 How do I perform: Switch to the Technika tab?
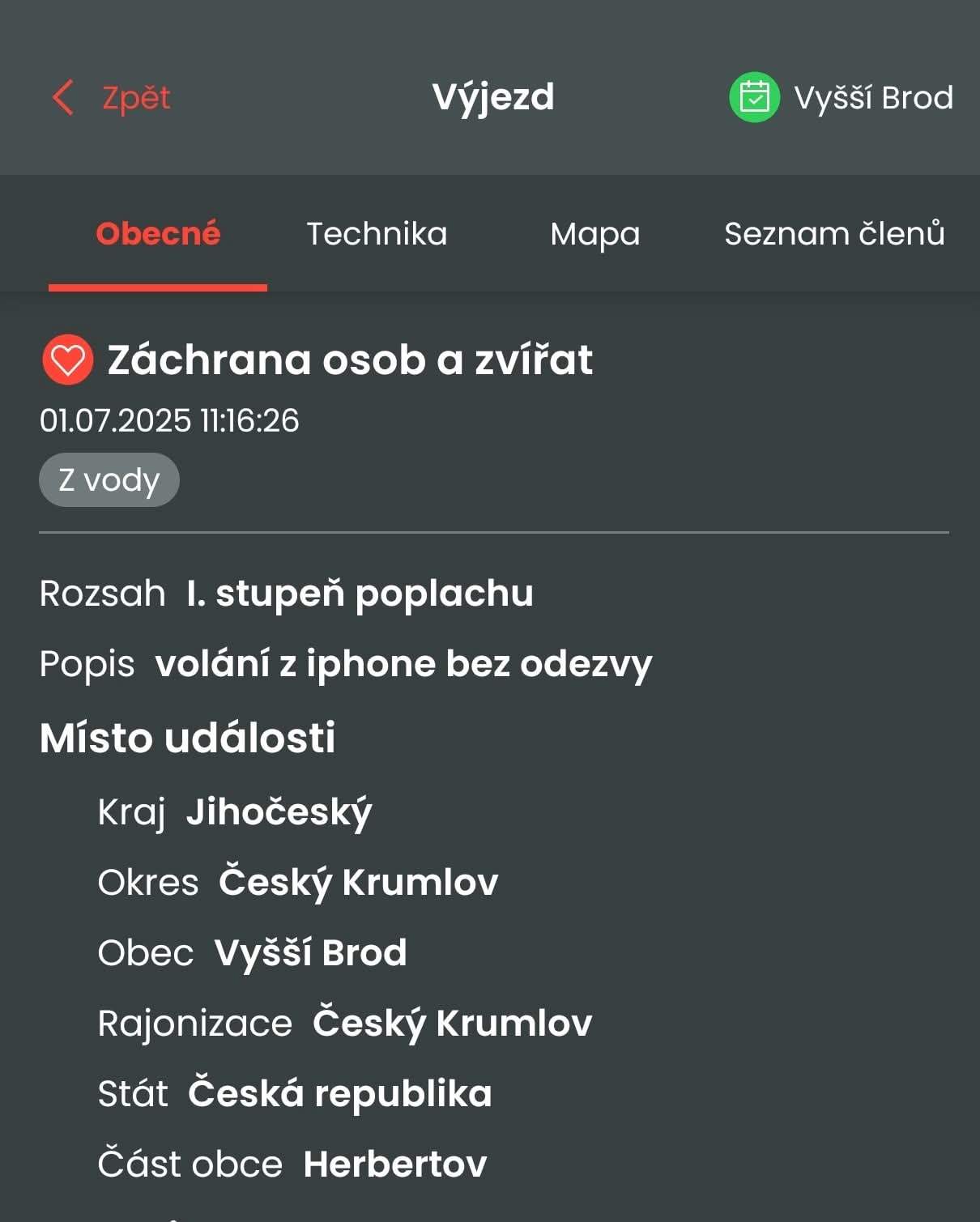(x=377, y=234)
